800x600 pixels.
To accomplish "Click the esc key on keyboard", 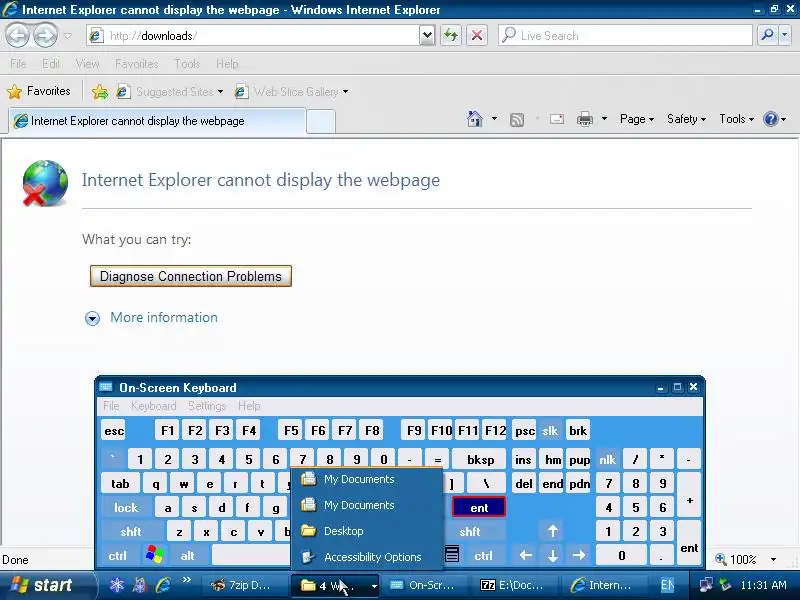I will [x=114, y=431].
